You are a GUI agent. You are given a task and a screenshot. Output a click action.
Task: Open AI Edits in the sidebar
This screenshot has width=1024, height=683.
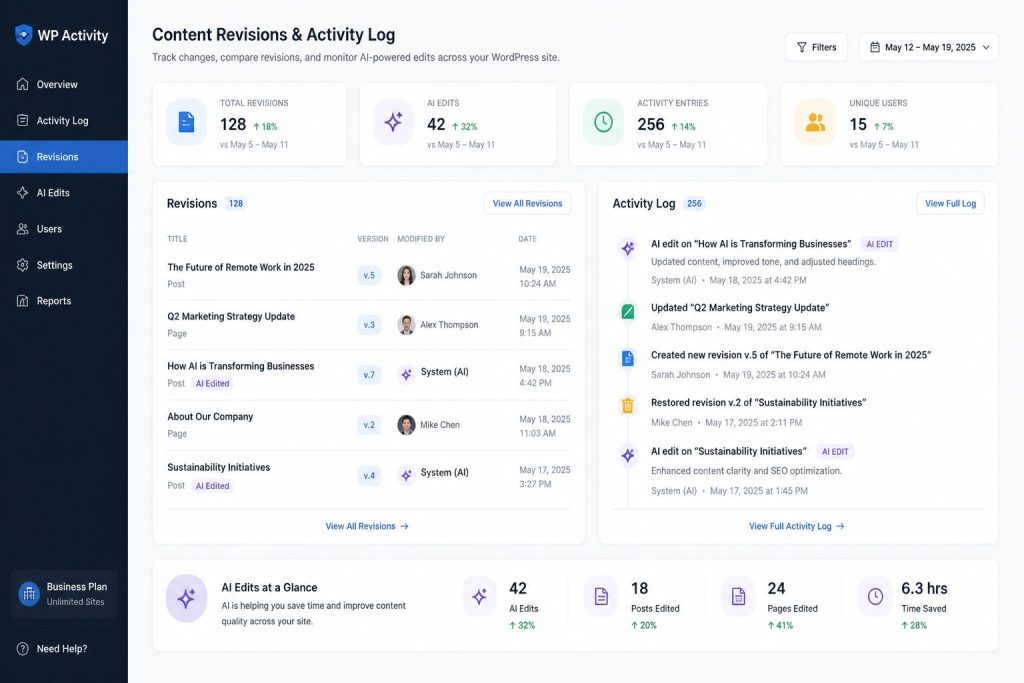64,193
